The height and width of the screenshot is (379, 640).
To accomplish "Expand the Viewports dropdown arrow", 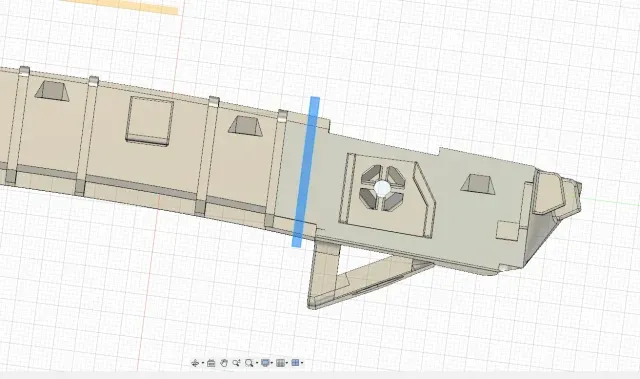I will pos(302,363).
